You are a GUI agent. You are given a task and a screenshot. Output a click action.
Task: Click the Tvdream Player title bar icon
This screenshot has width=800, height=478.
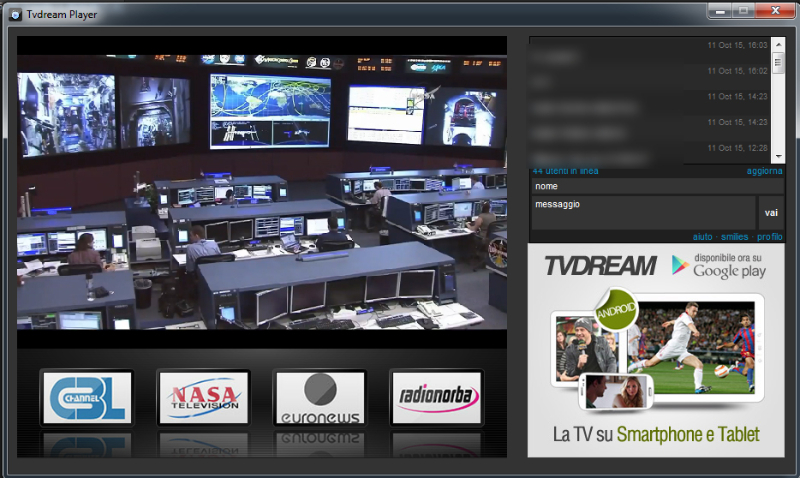coord(13,11)
